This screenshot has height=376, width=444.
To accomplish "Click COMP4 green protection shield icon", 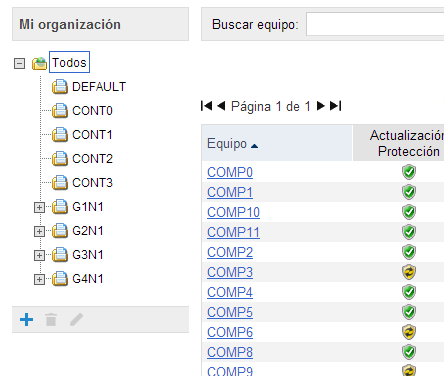I will click(x=409, y=292).
